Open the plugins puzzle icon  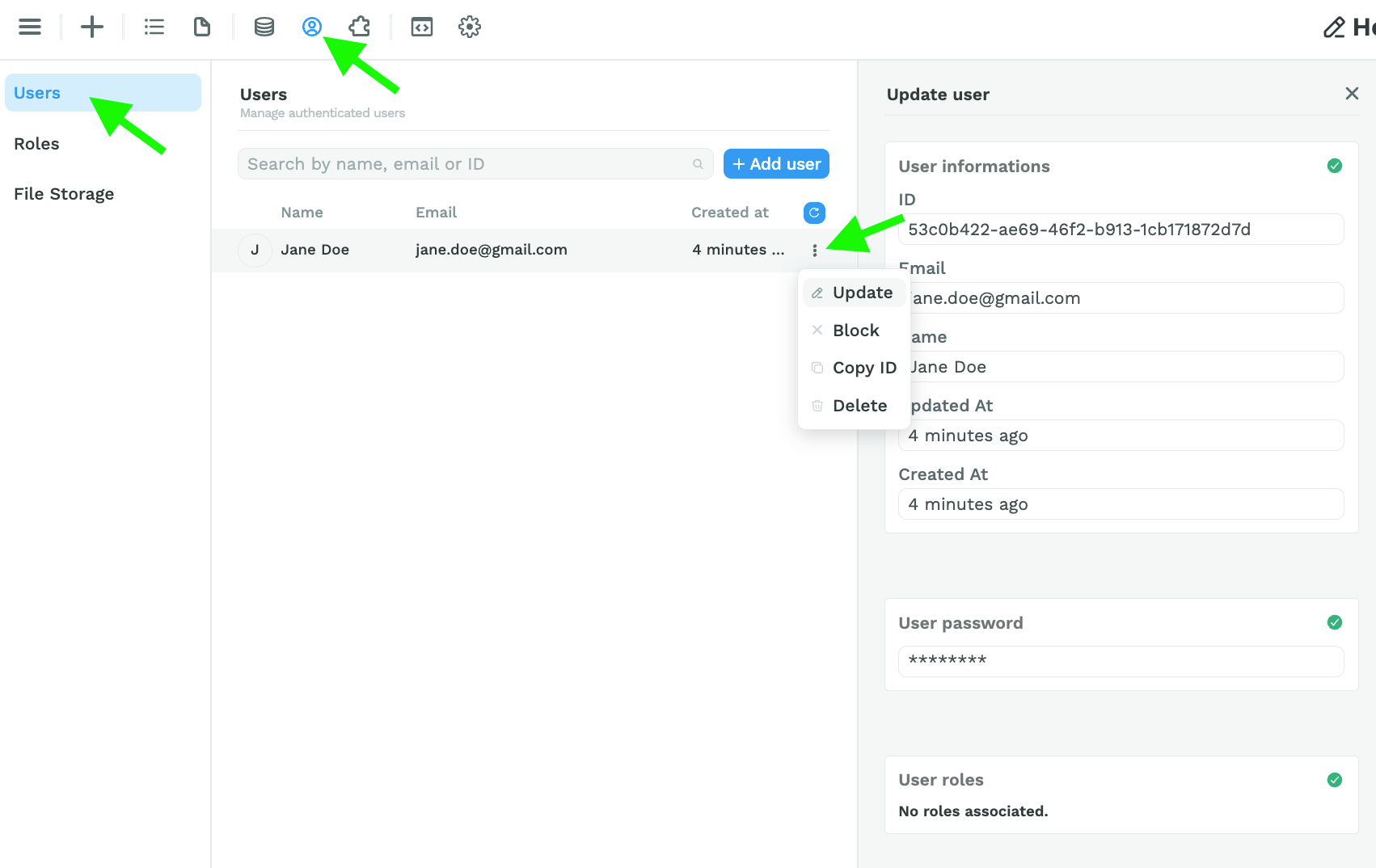click(360, 27)
